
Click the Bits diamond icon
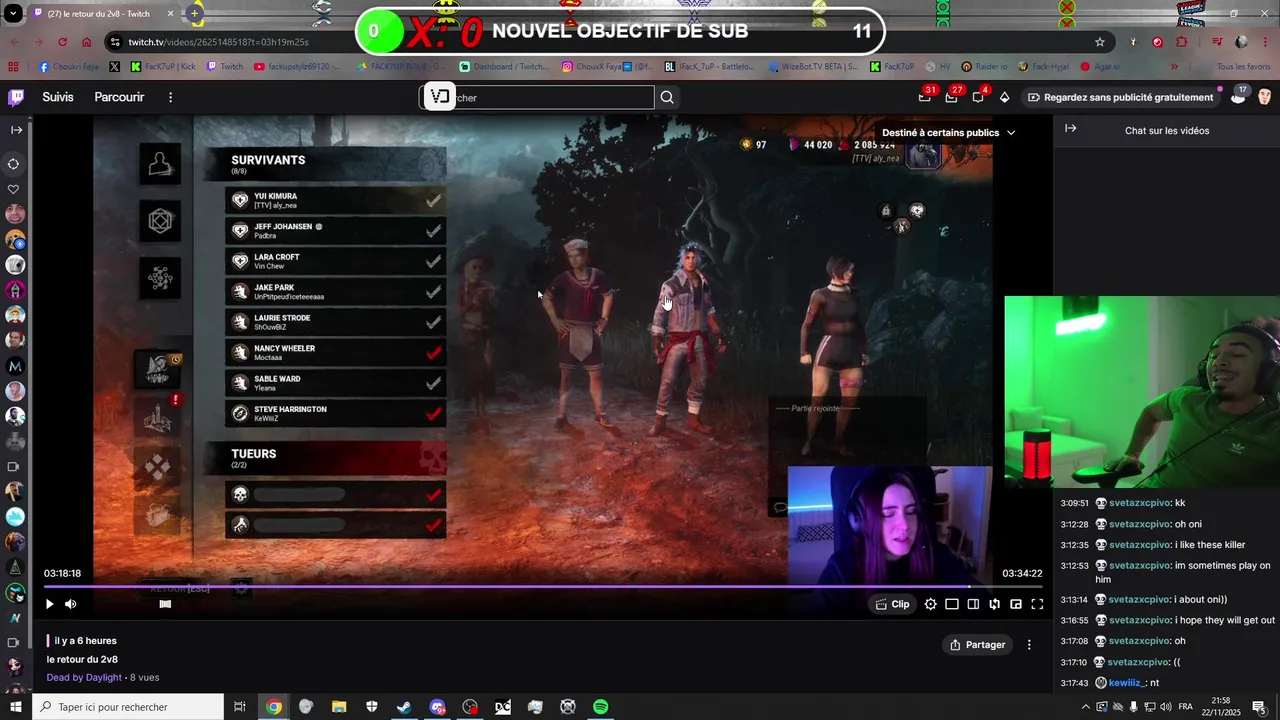click(1004, 97)
